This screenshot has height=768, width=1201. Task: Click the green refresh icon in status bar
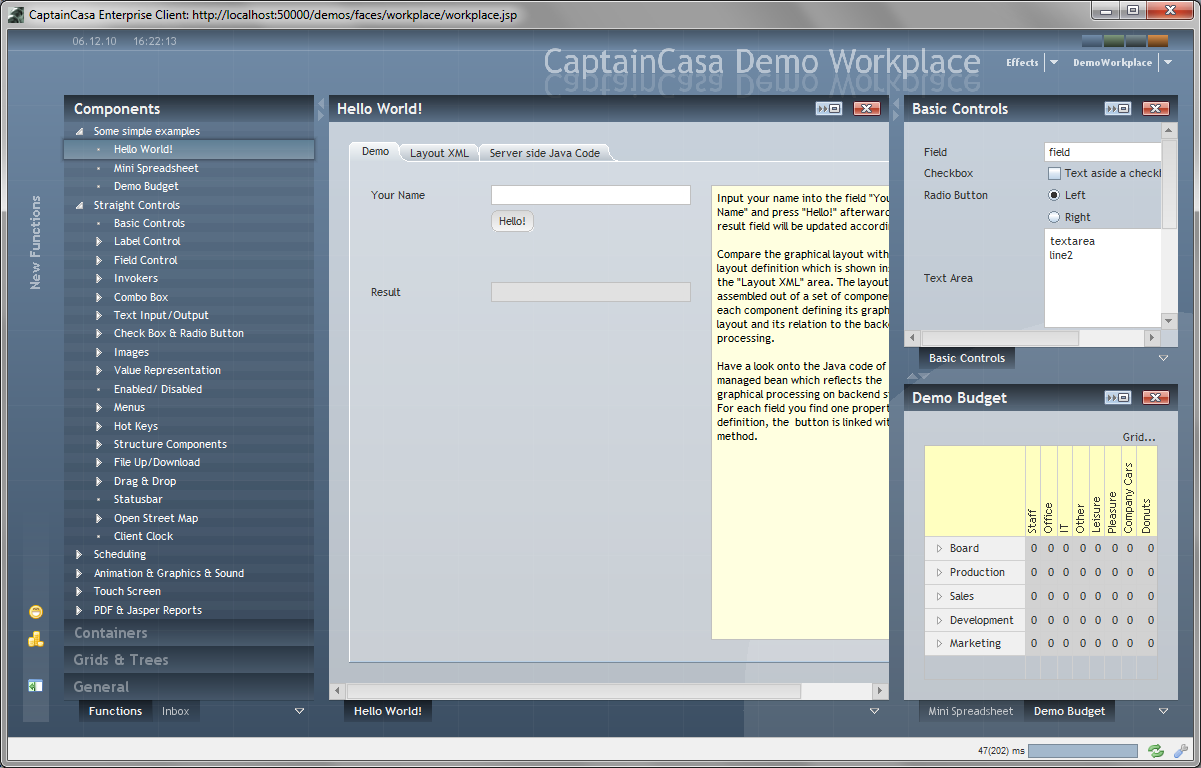tap(1156, 751)
